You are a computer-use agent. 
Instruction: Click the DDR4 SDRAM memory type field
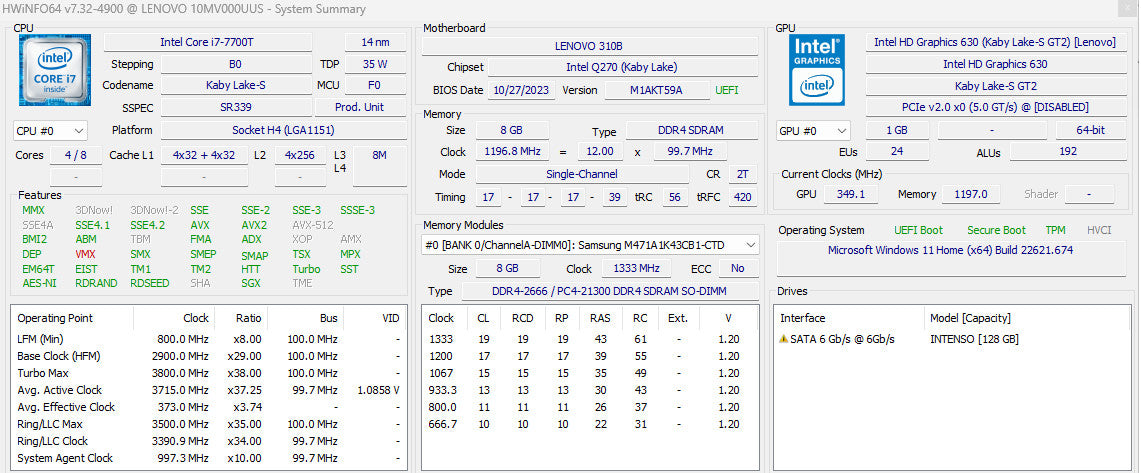tap(691, 131)
